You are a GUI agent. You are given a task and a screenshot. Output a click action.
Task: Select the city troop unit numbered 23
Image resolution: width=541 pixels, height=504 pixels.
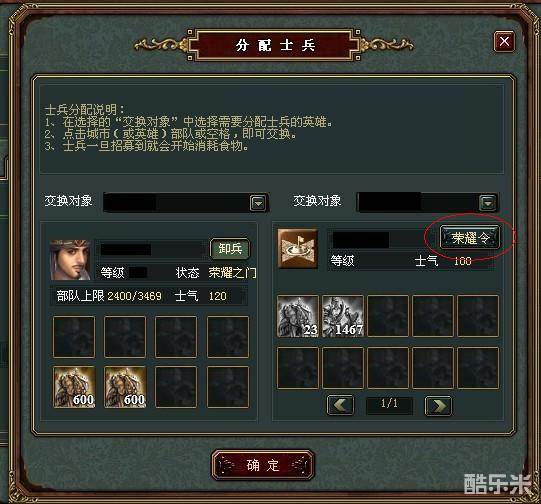click(298, 316)
